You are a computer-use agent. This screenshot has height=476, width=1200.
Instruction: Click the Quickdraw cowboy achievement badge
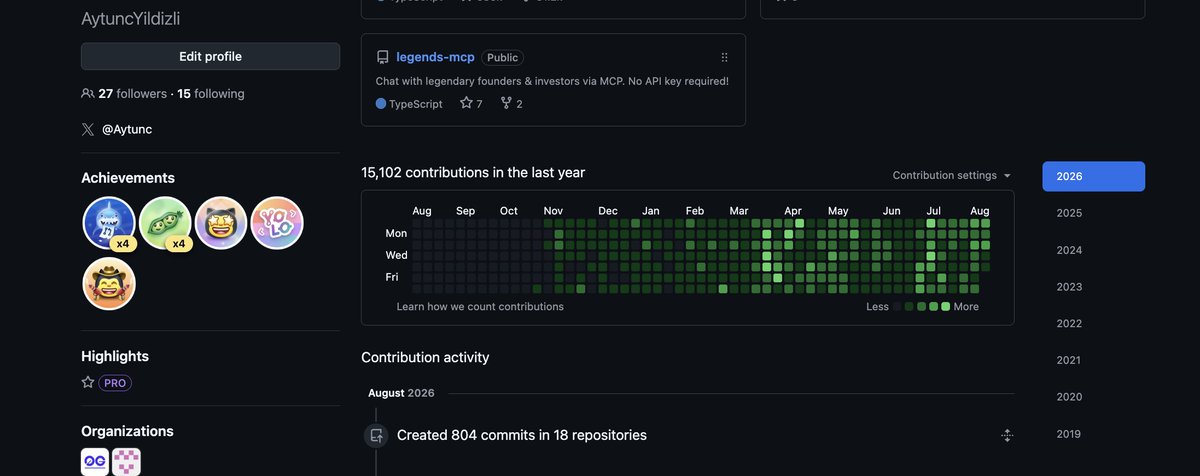(x=108, y=283)
